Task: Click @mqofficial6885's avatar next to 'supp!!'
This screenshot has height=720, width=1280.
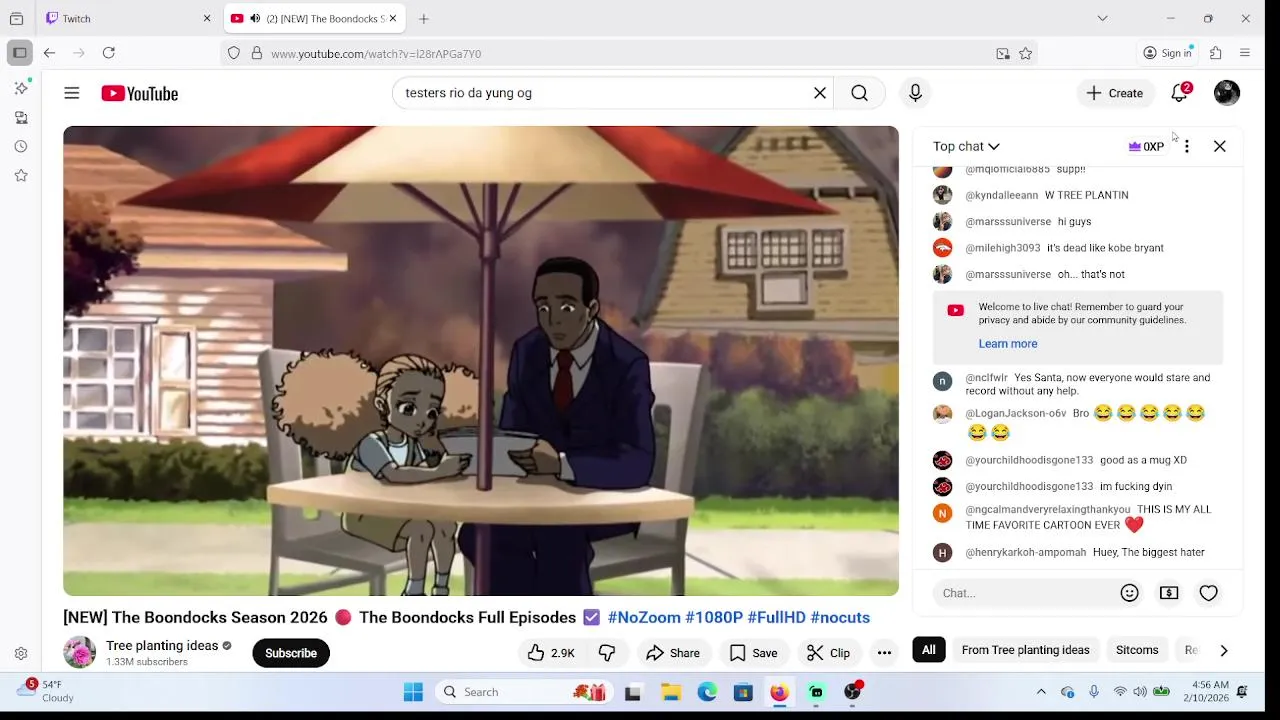Action: [942, 169]
